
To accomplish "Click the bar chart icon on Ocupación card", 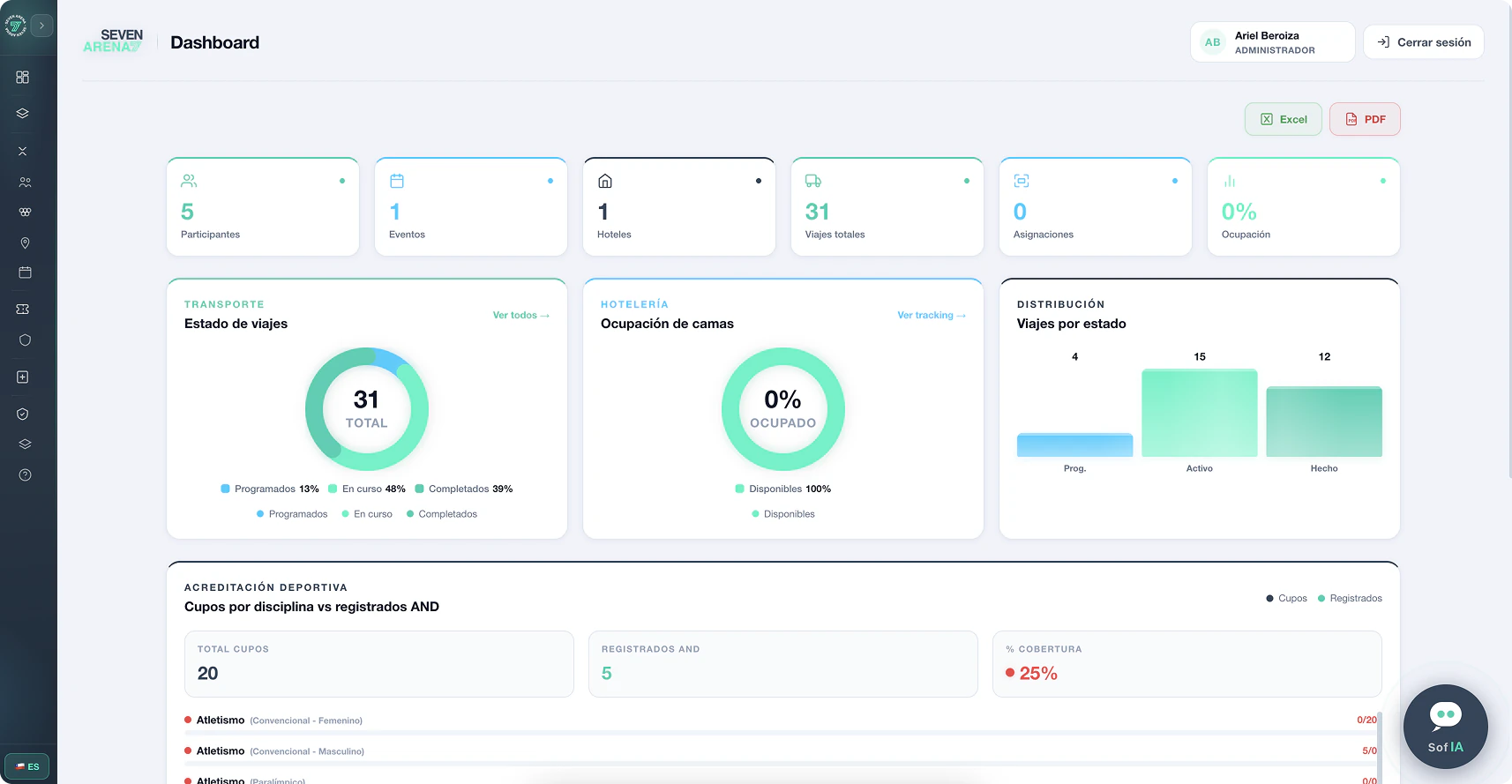I will click(1230, 181).
